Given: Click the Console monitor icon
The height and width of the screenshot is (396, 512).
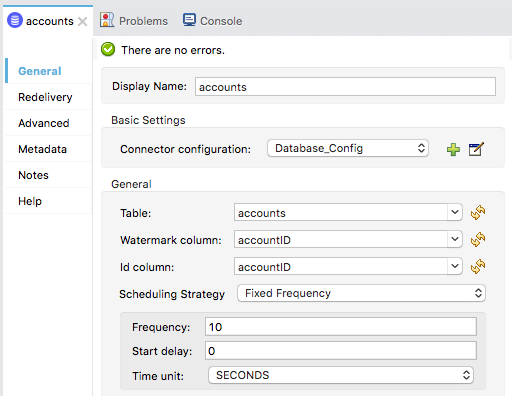Looking at the screenshot, I should [x=189, y=20].
